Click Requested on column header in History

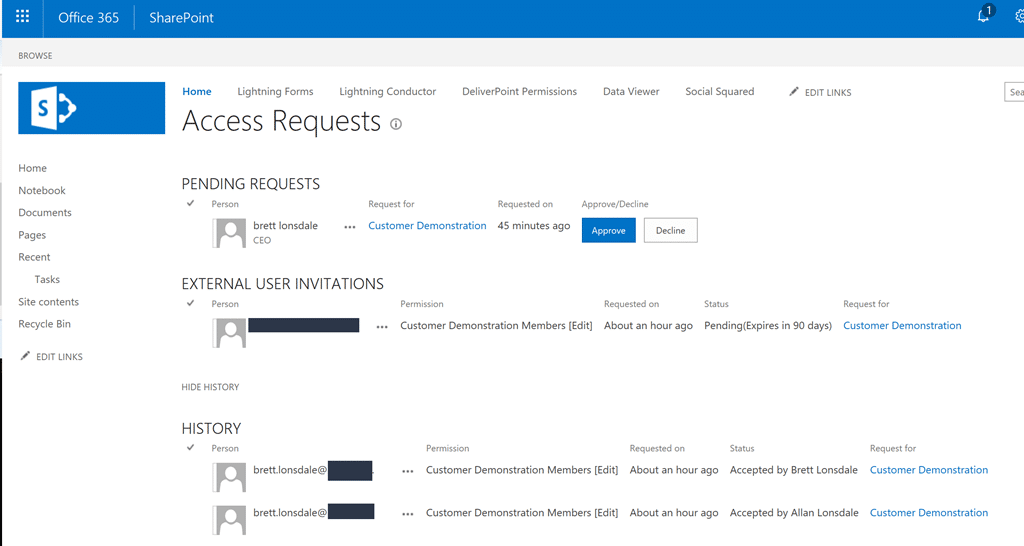tap(657, 448)
